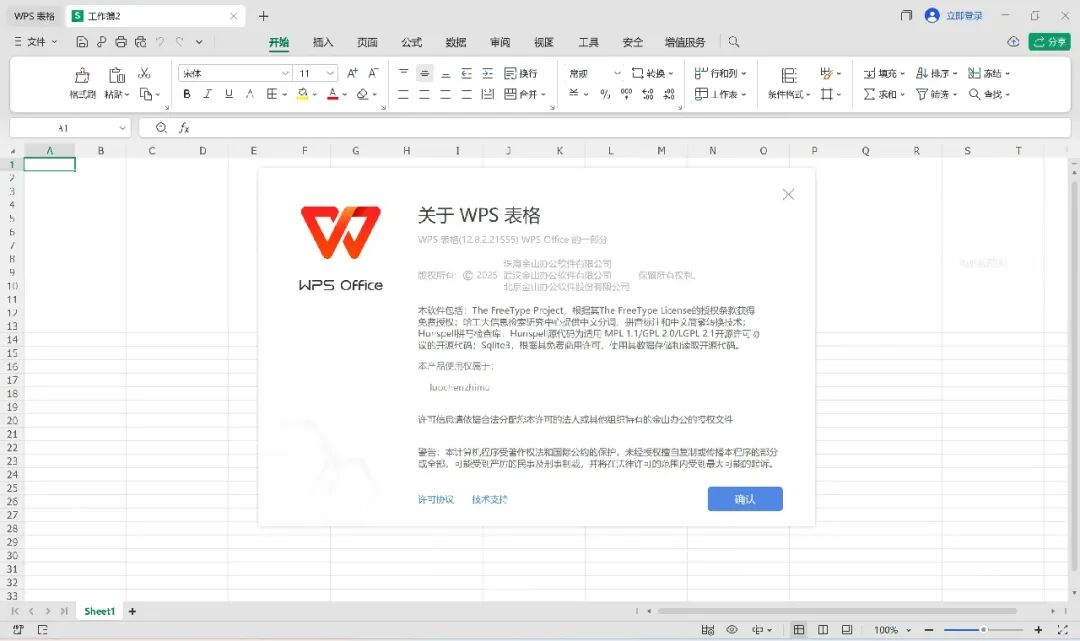Image resolution: width=1080 pixels, height=641 pixels.
Task: Click the decrease decimal places icon
Action: [669, 94]
